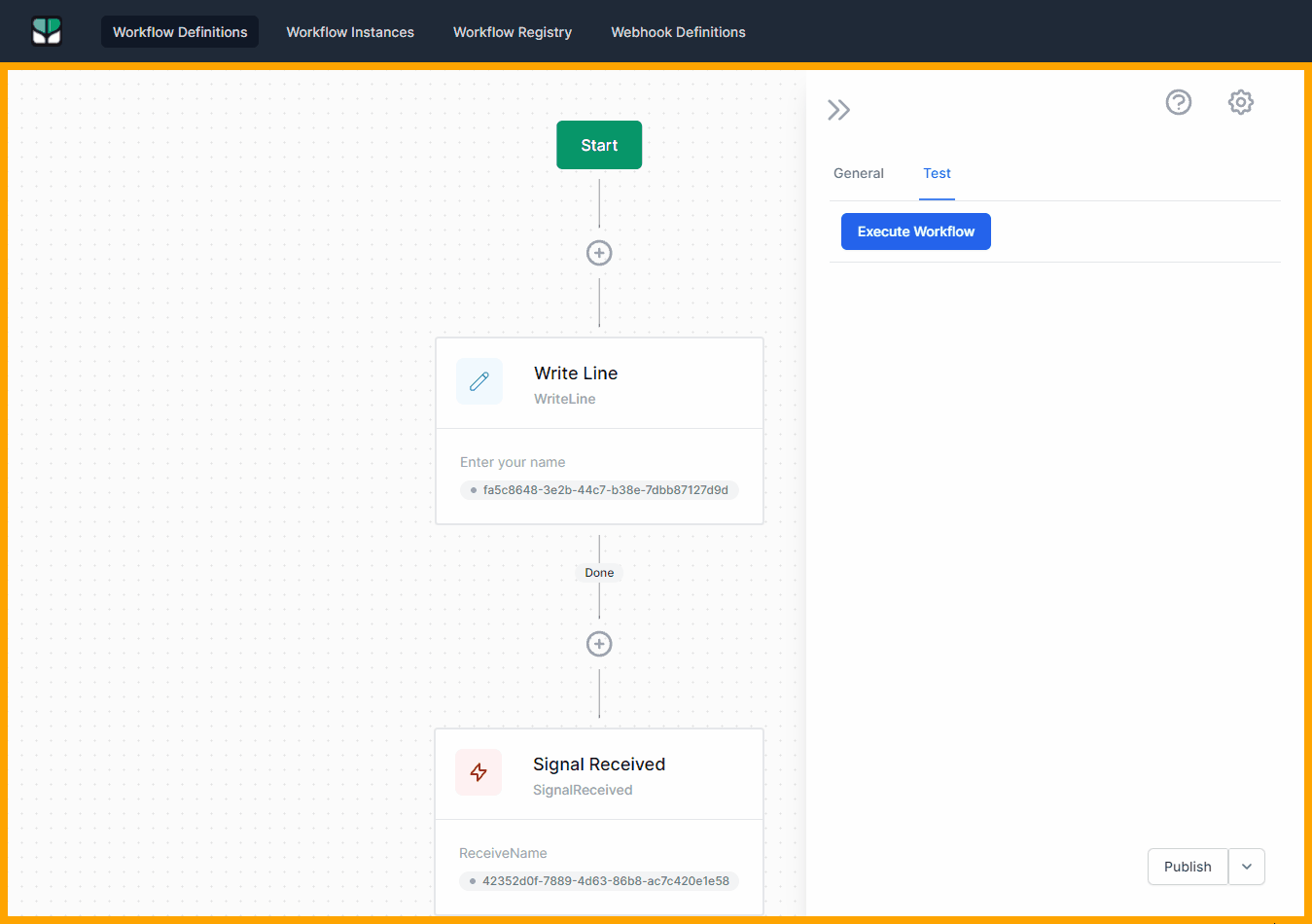Click the pencil icon on the Write Line activity

(479, 381)
